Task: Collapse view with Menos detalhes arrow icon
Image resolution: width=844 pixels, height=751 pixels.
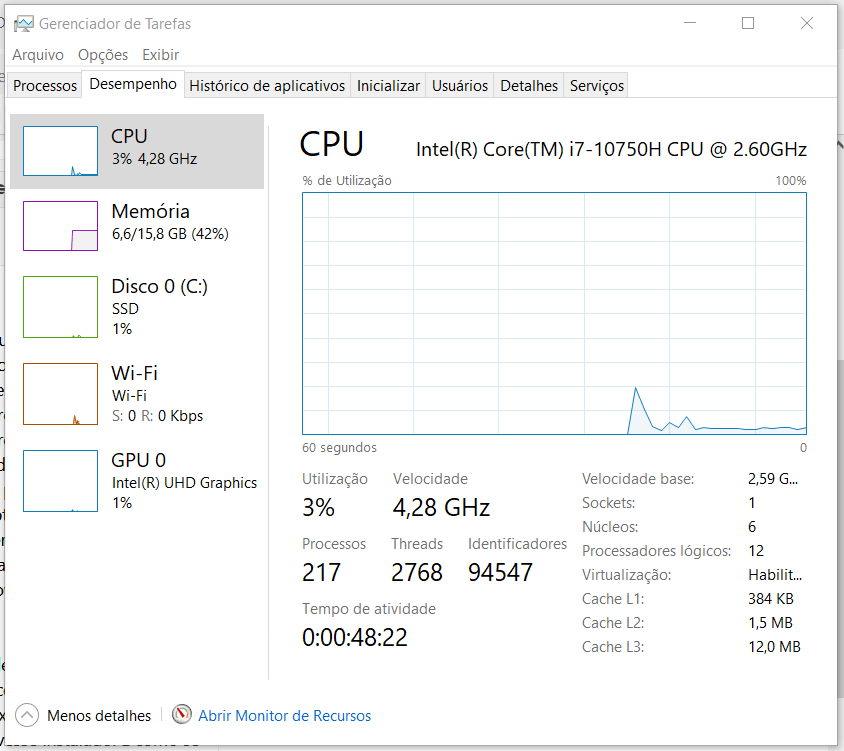Action: (x=27, y=715)
